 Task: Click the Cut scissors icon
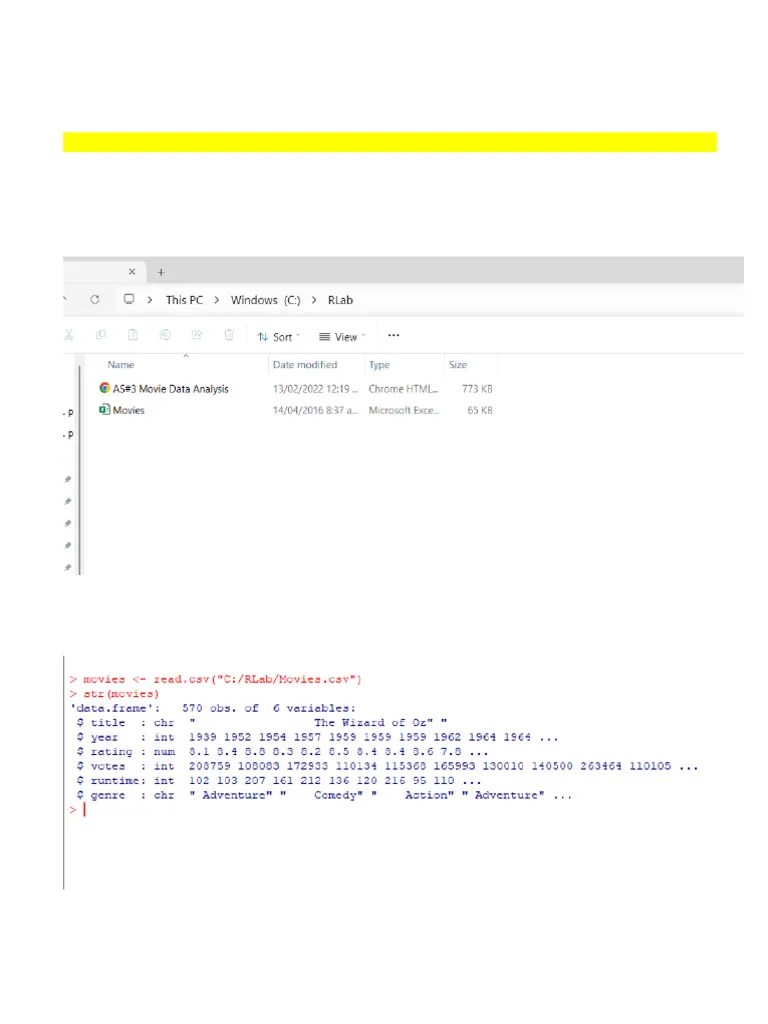(x=69, y=335)
